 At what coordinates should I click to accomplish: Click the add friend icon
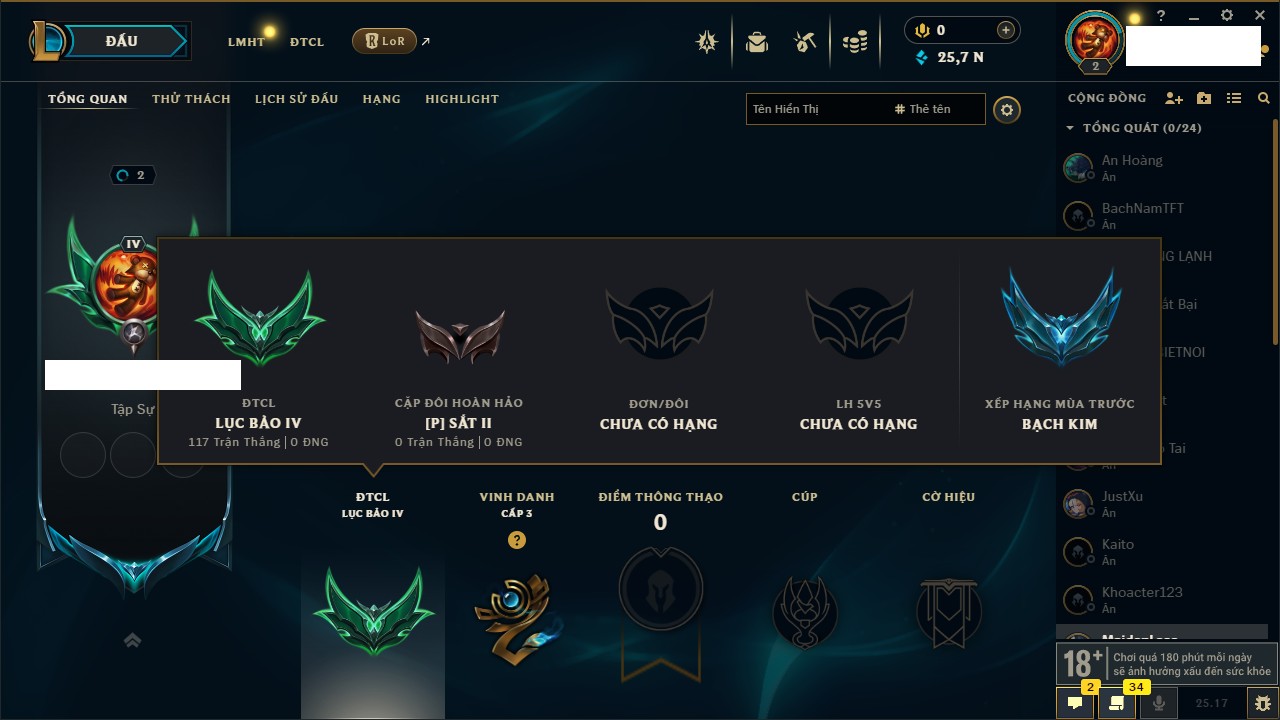(1174, 98)
